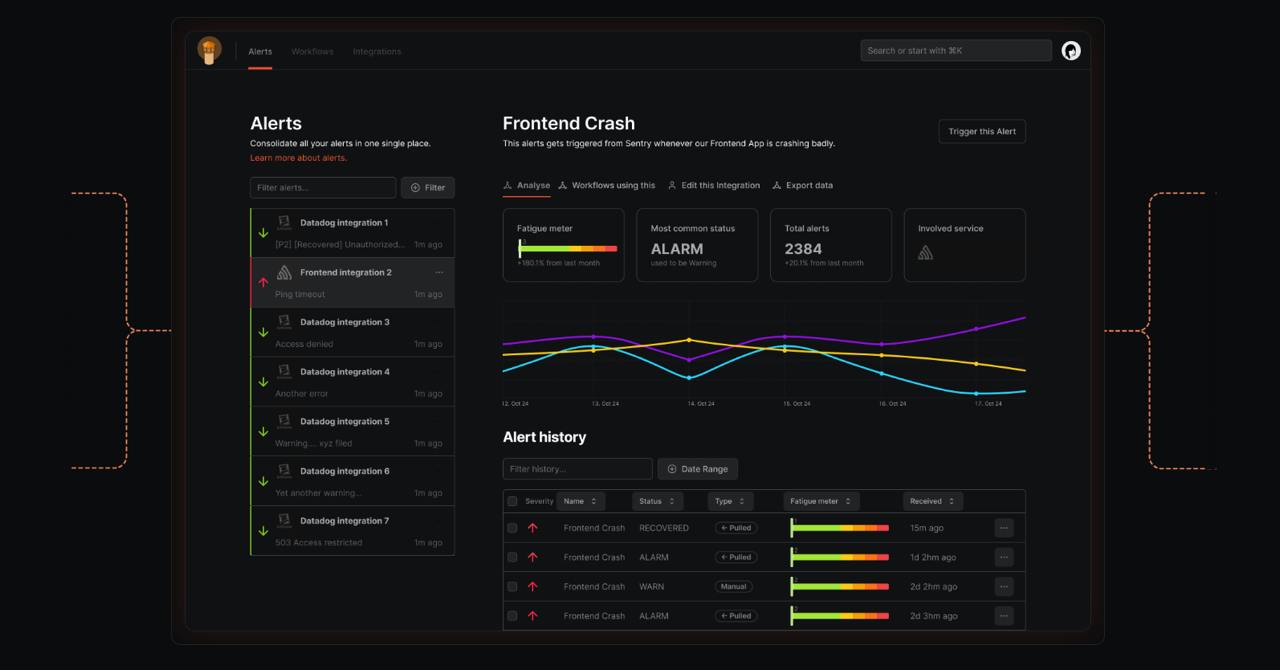Click the green down arrow on Datadog integration 4
Screen dimensions: 1280x670
(x=263, y=382)
